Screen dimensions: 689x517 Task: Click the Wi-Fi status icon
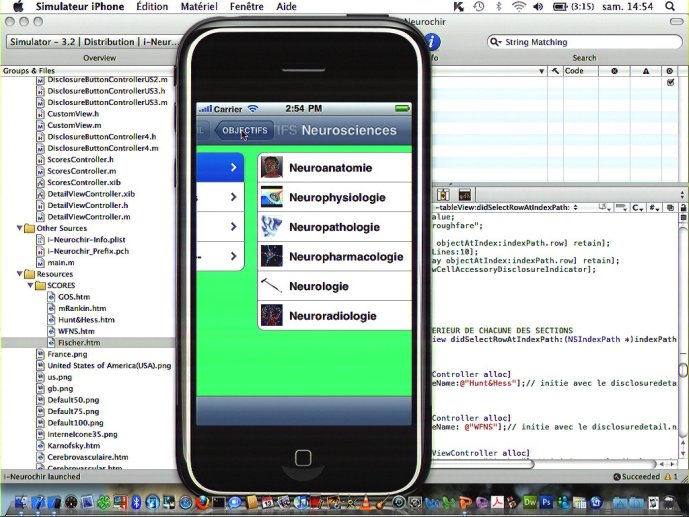(x=519, y=7)
